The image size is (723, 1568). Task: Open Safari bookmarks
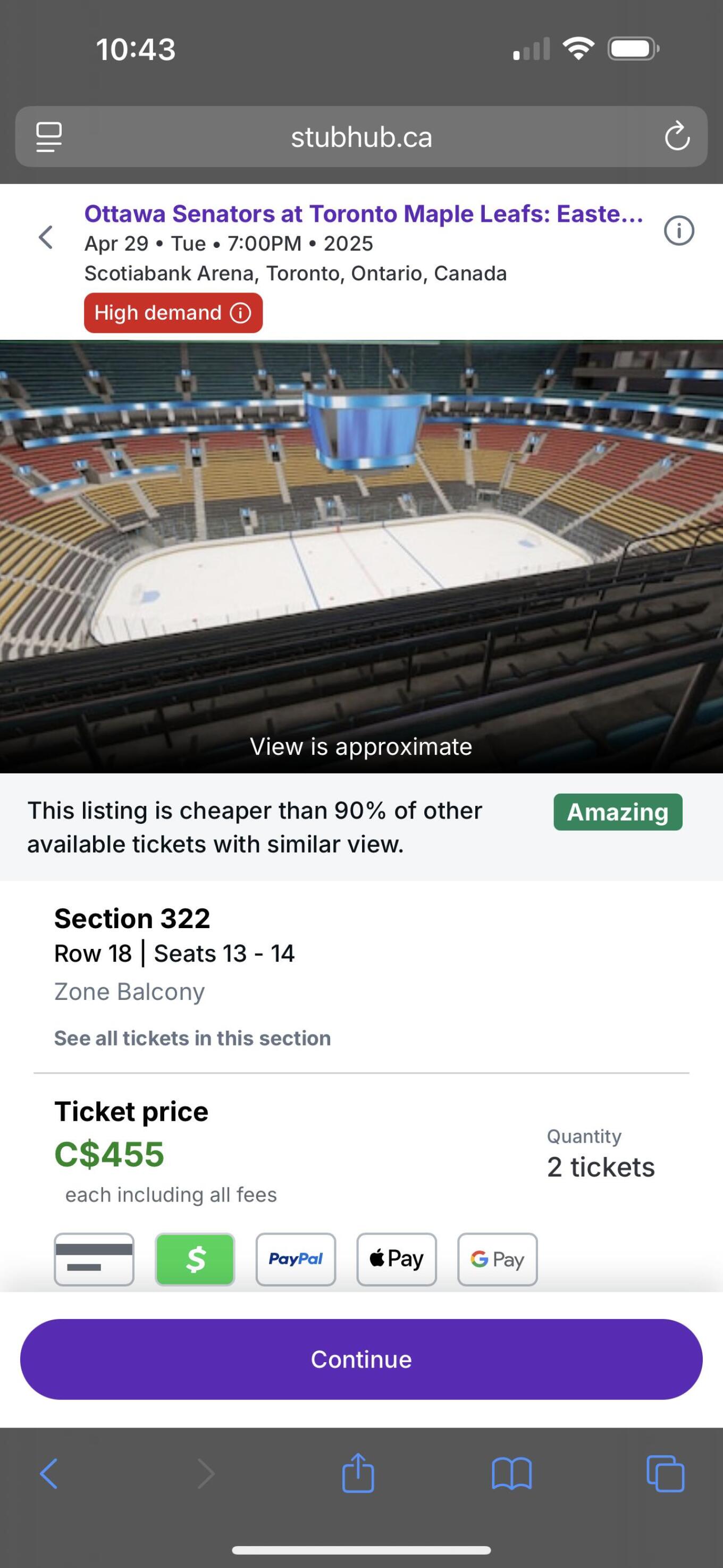coord(511,1474)
